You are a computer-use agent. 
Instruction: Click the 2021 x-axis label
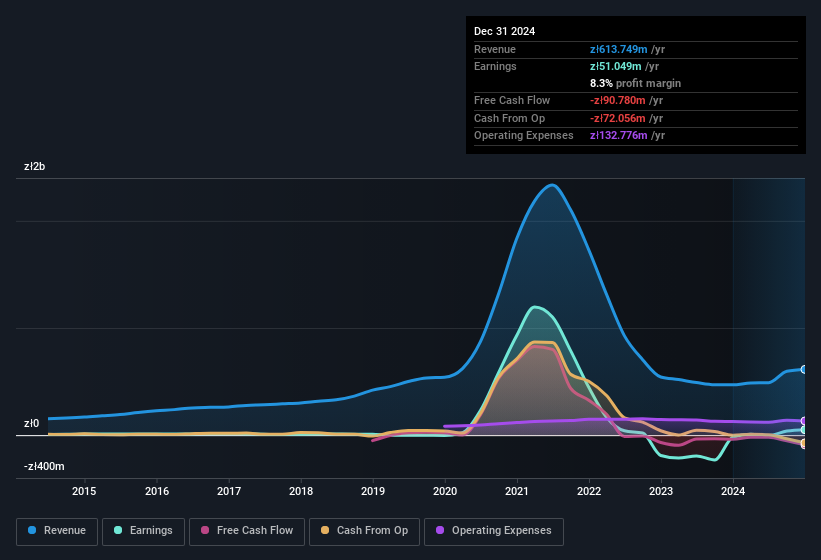pyautogui.click(x=517, y=491)
